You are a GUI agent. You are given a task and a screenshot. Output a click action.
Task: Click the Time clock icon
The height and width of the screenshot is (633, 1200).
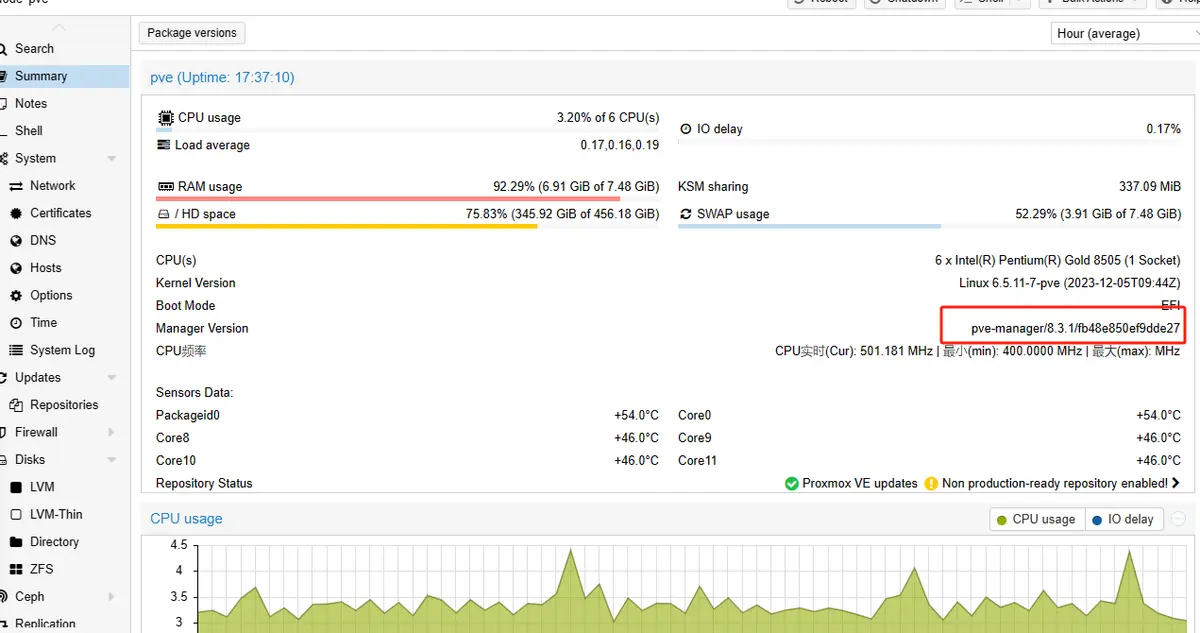point(16,323)
